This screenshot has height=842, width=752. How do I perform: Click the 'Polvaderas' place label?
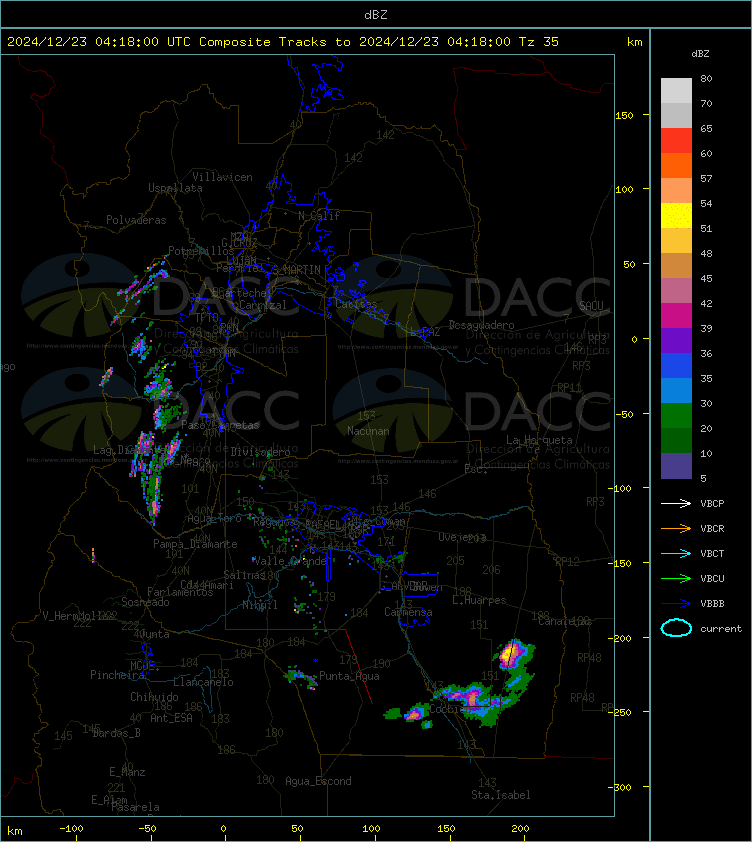[136, 220]
